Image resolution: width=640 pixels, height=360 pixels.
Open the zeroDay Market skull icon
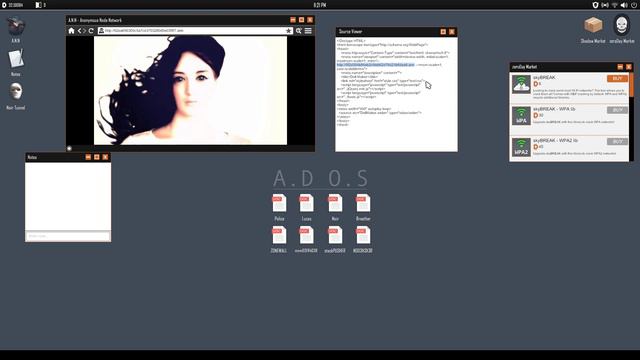click(622, 25)
